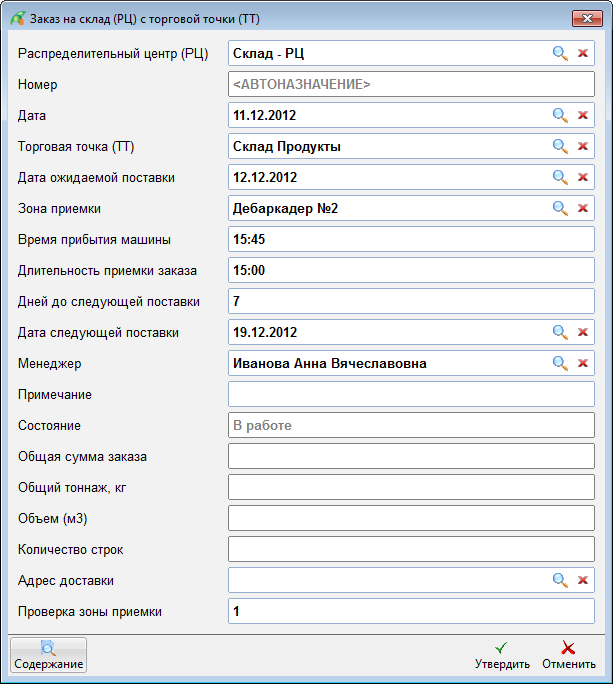The height and width of the screenshot is (684, 613).
Task: Open lookup for Дата ожидаемой поставки
Action: click(560, 178)
